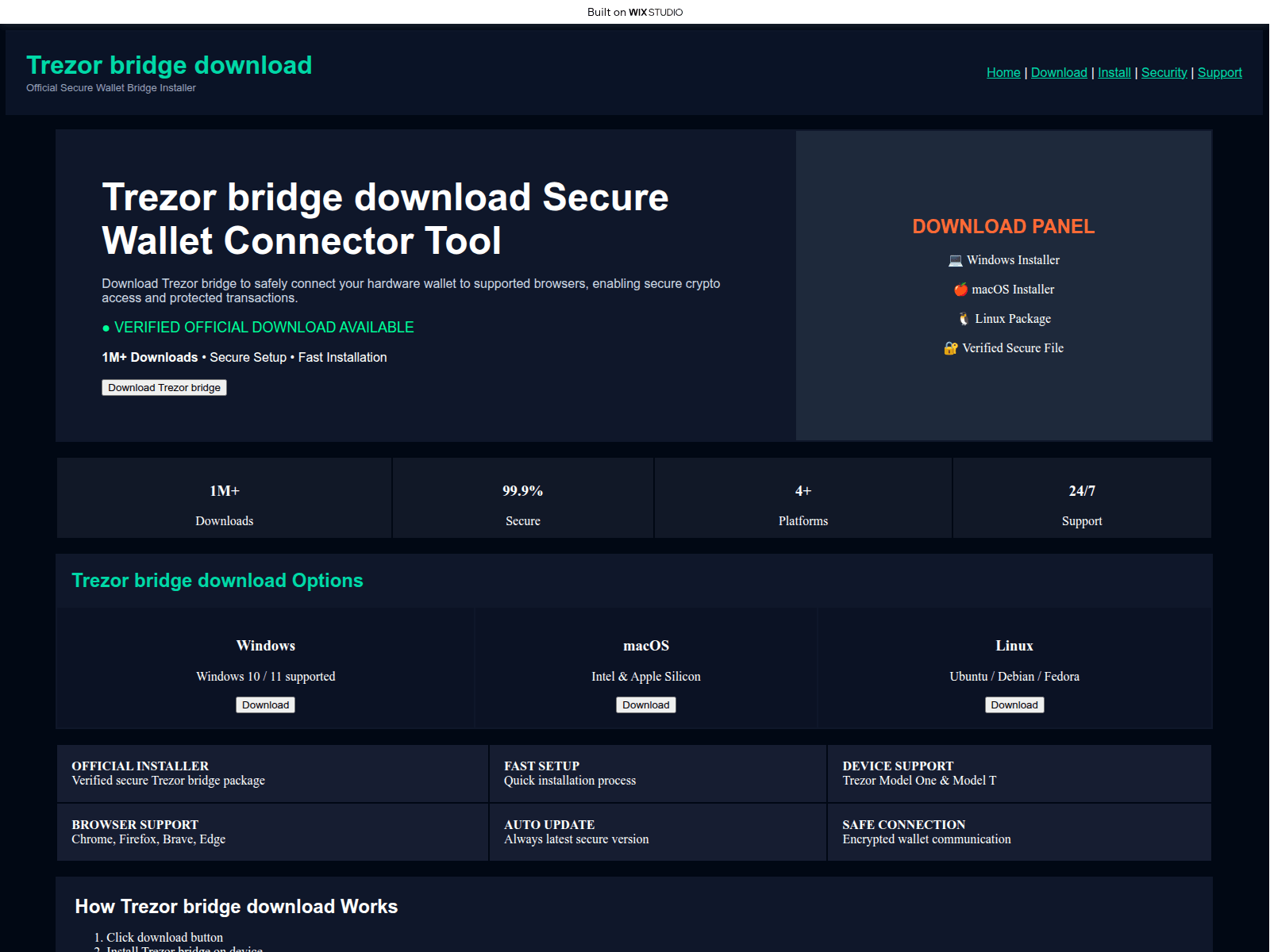Screen dimensions: 1270x952
Task: Click 'How Trezor bridge download Works' heading
Action: tap(237, 907)
